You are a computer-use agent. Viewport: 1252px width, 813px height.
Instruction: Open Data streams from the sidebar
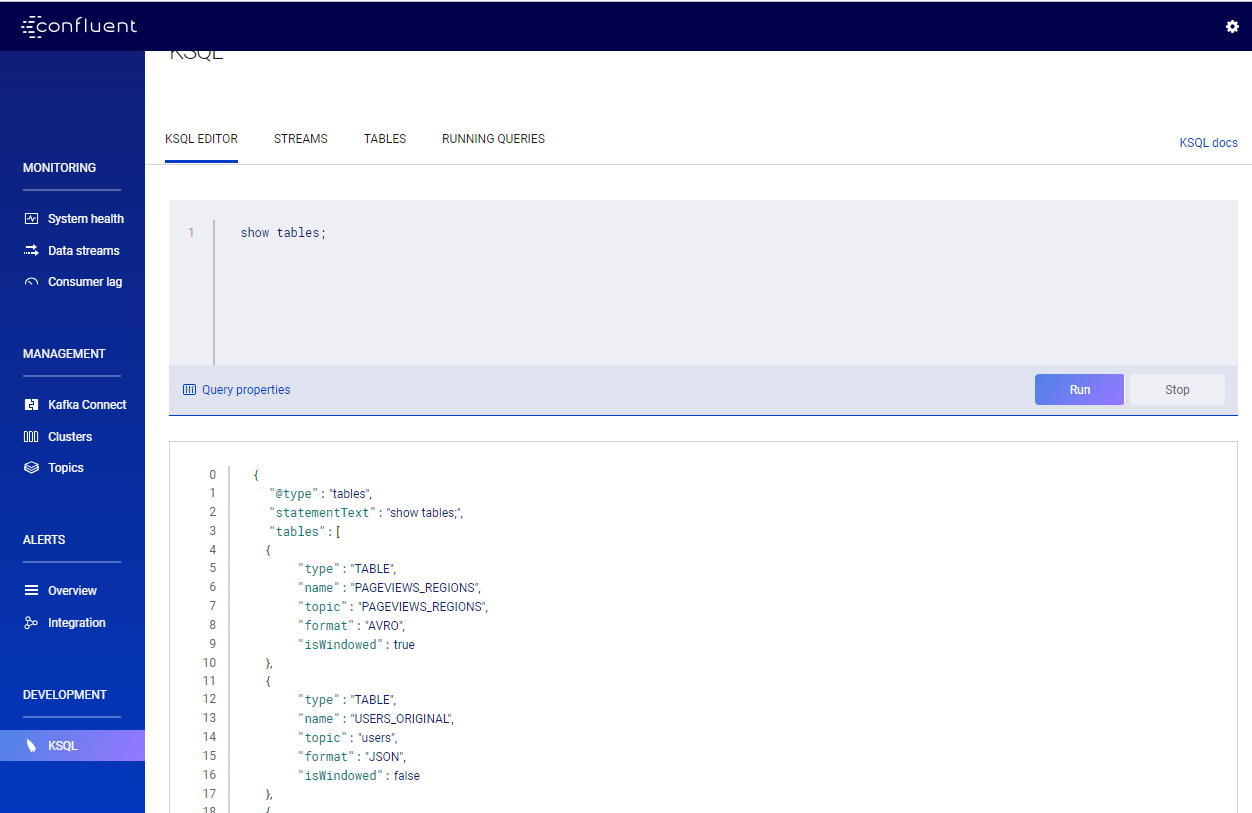click(x=31, y=250)
